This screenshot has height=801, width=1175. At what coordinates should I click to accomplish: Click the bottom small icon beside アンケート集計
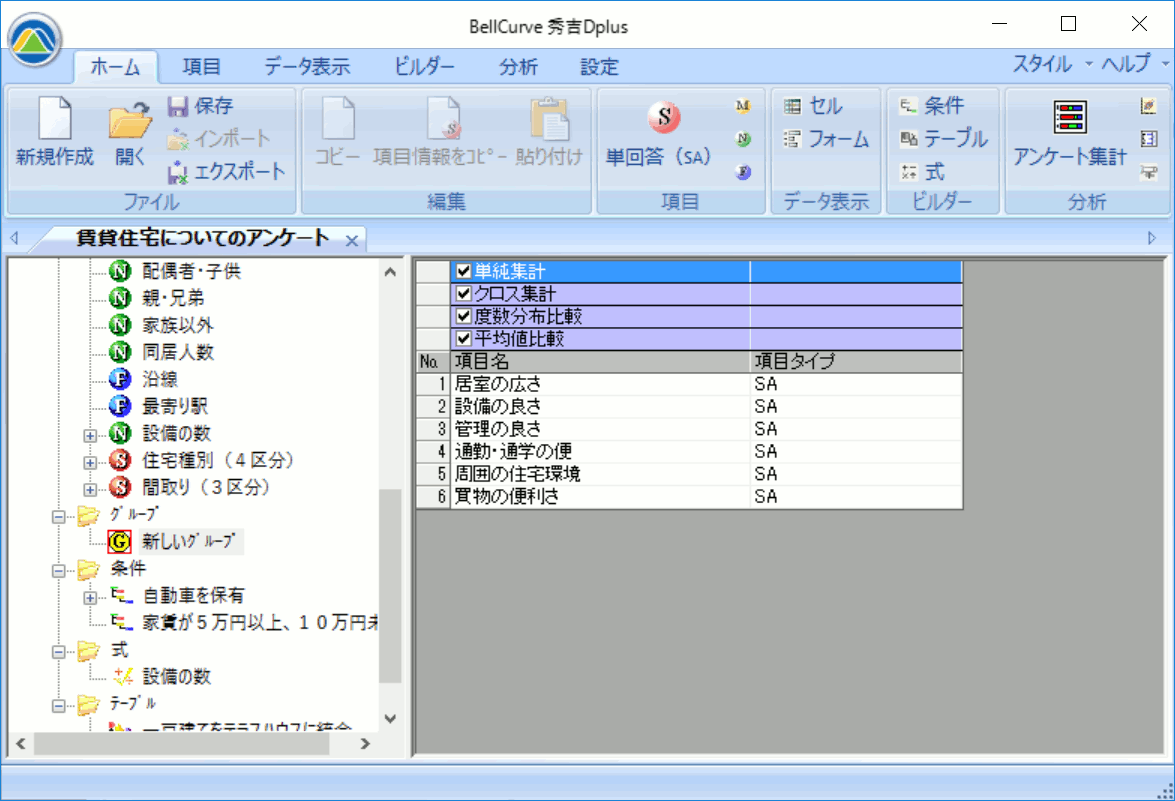point(1148,172)
